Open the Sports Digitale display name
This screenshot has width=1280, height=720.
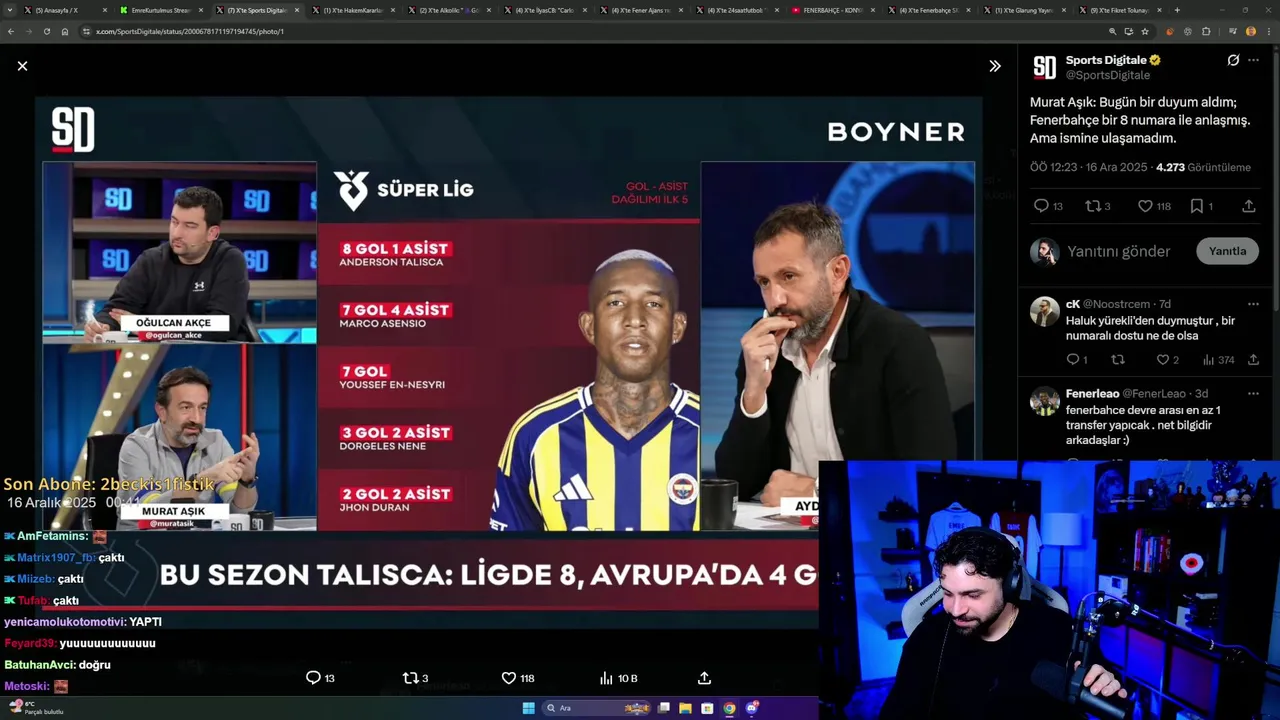pos(1106,60)
